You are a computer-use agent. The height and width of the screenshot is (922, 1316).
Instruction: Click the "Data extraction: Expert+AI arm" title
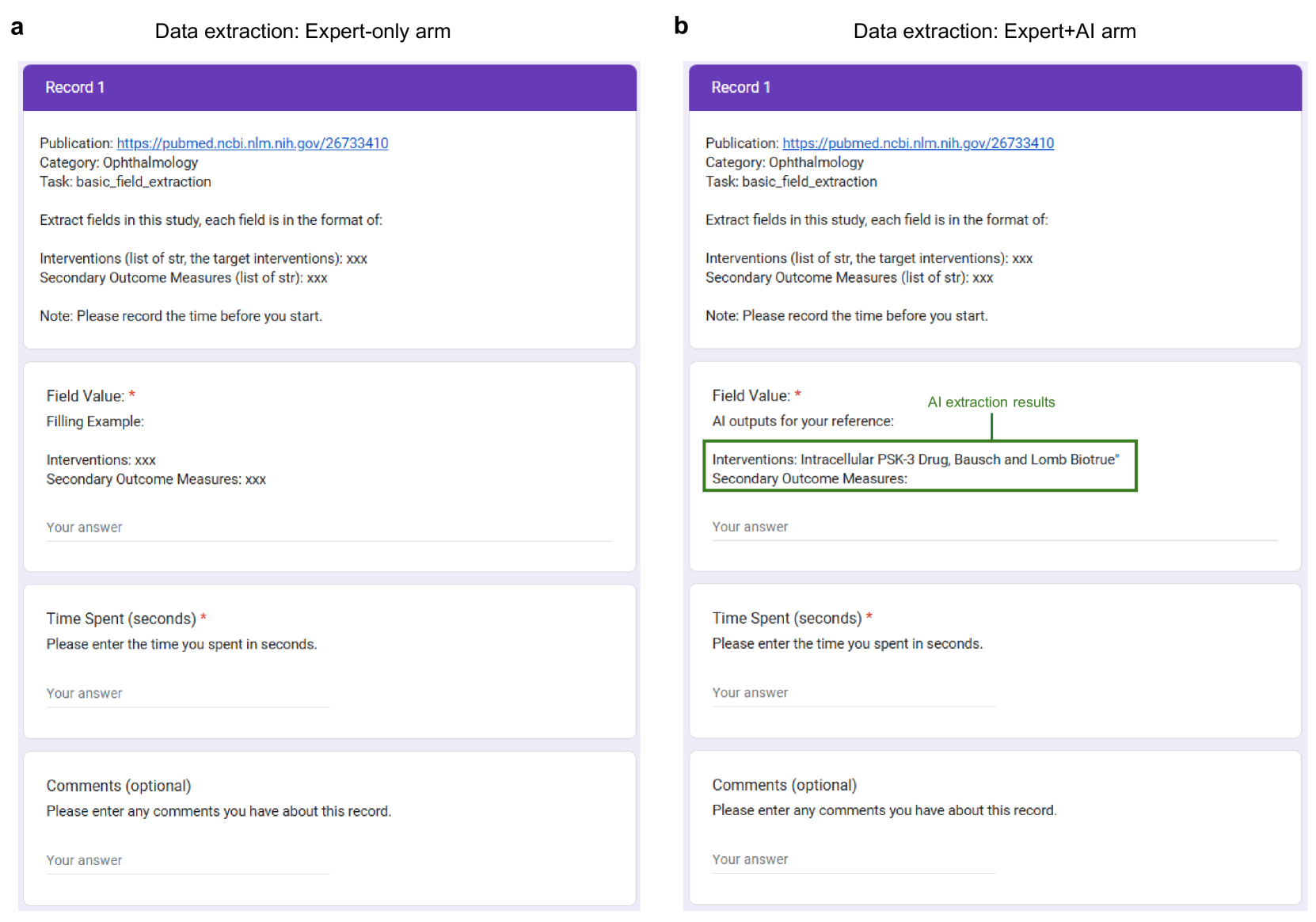coord(994,32)
